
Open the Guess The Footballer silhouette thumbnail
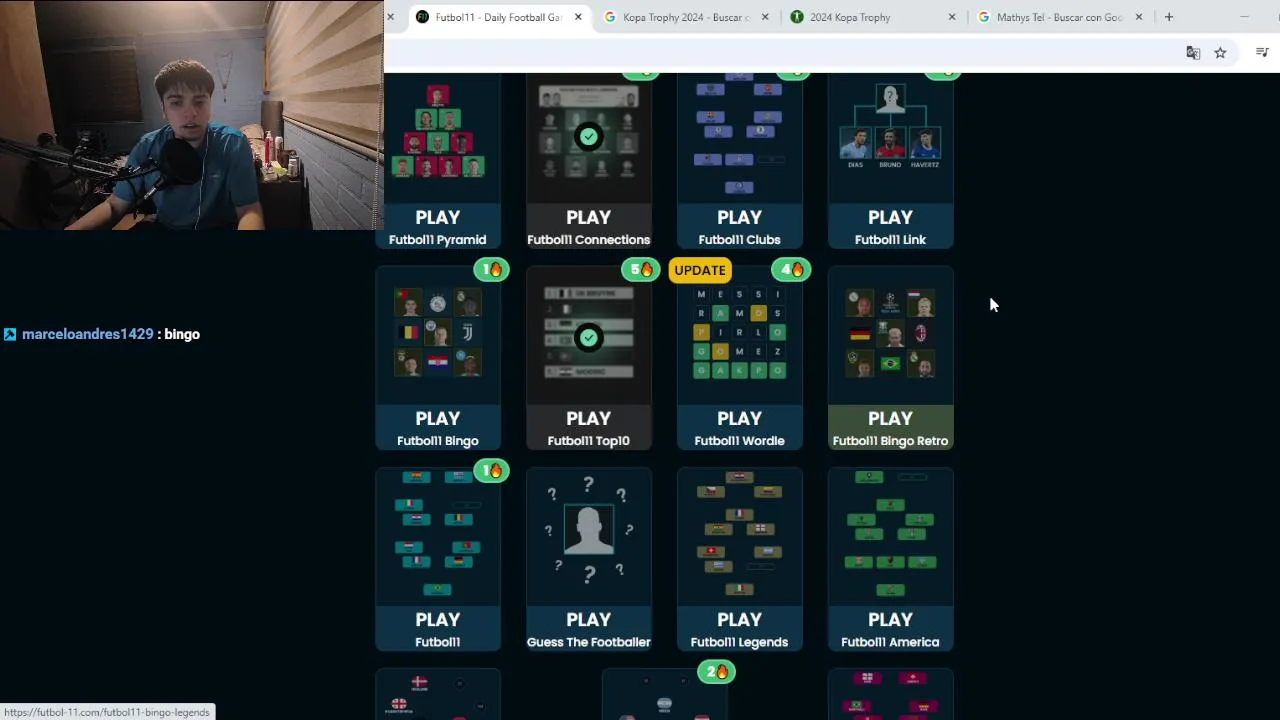pos(588,537)
